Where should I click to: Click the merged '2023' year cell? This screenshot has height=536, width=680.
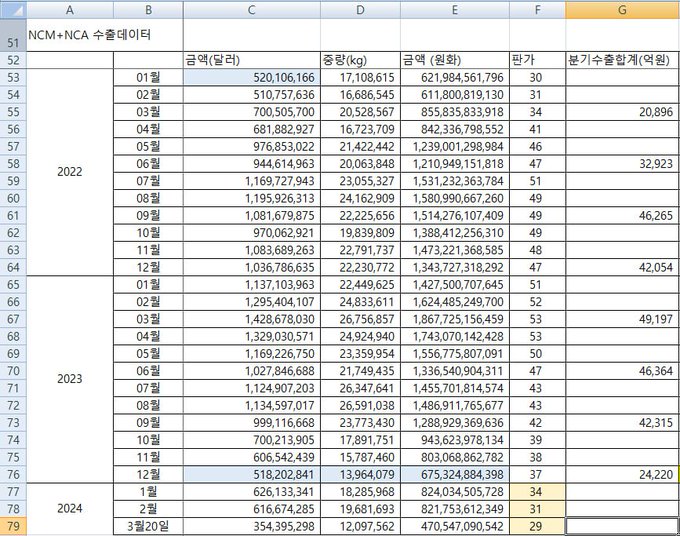[x=70, y=379]
